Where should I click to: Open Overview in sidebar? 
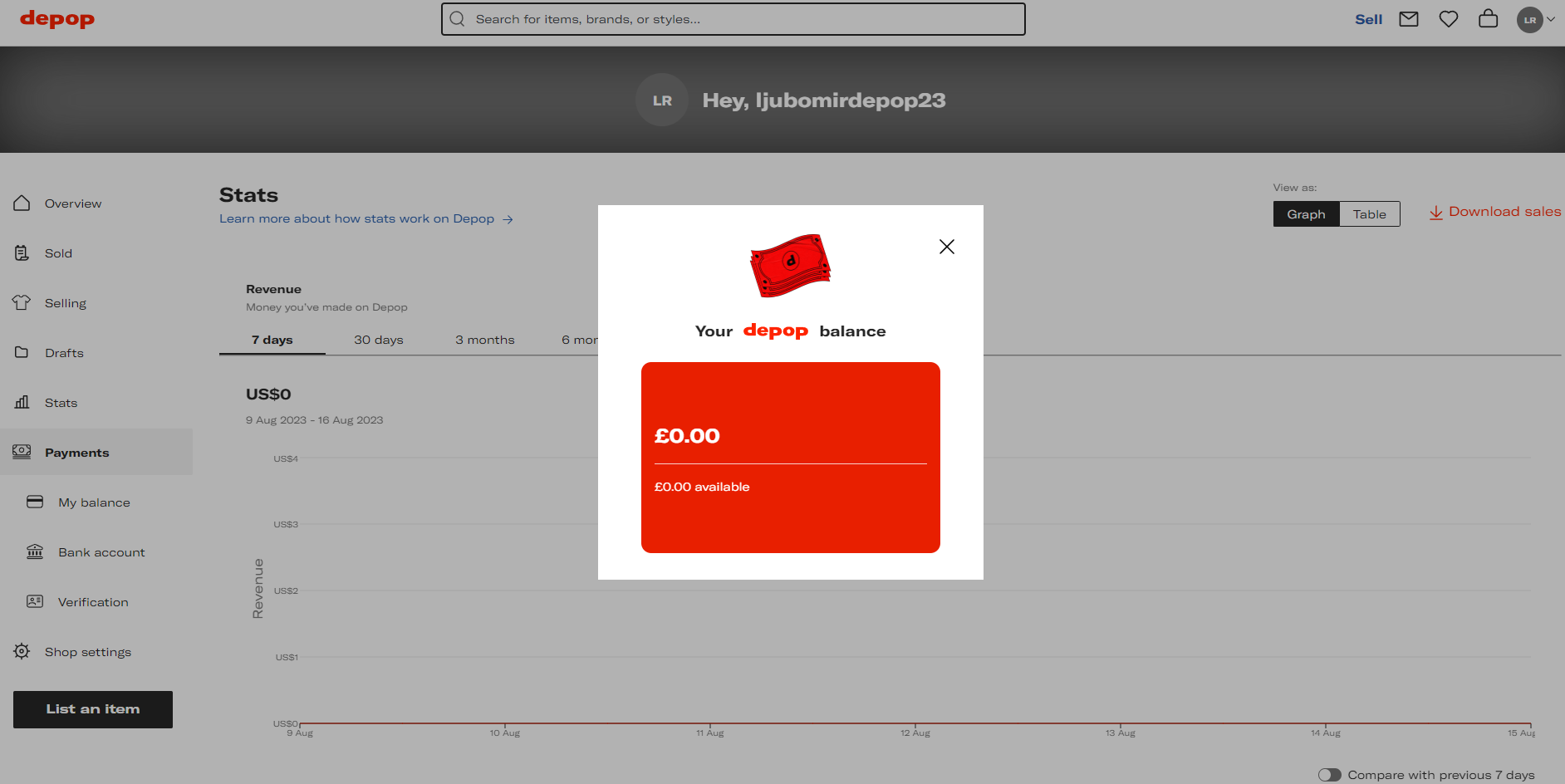click(73, 203)
